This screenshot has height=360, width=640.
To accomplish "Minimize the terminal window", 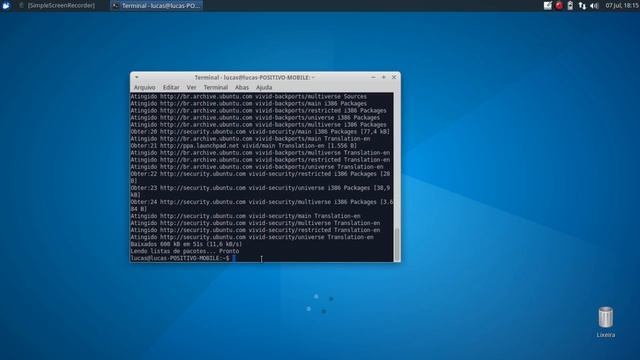I will [x=373, y=77].
